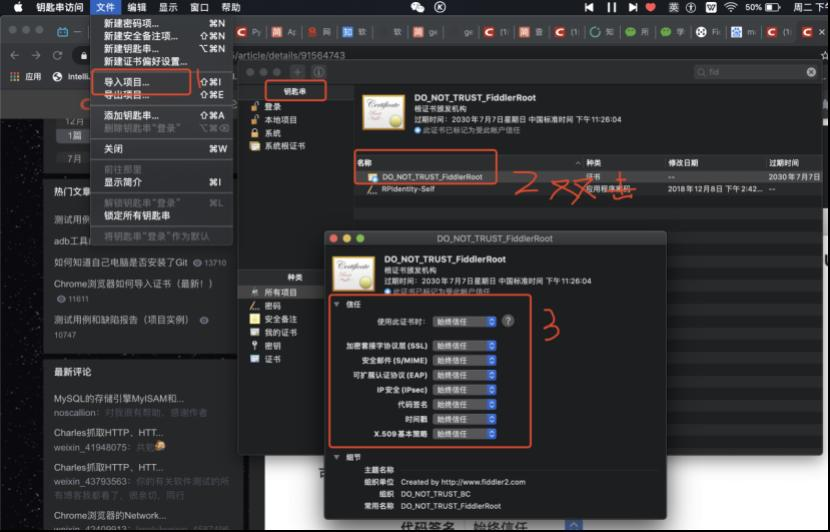Image resolution: width=830 pixels, height=532 pixels.
Task: Click the circled K menu bar icon
Action: (440, 7)
